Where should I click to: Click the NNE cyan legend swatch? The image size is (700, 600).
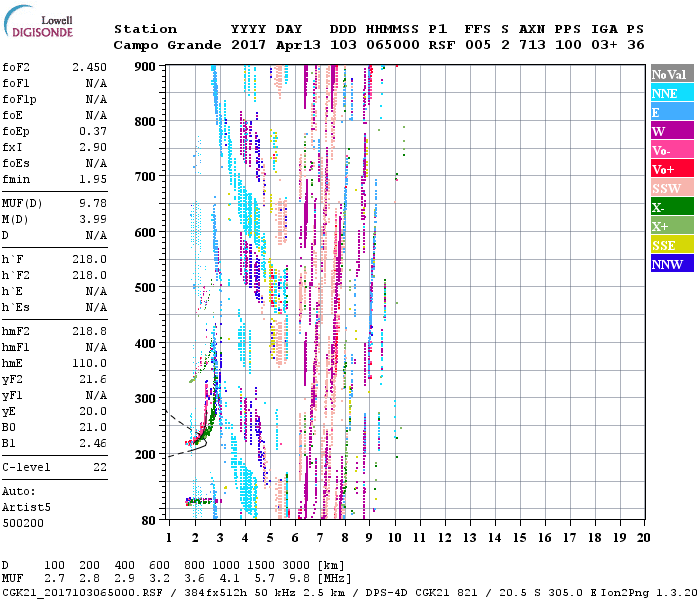[x=671, y=93]
